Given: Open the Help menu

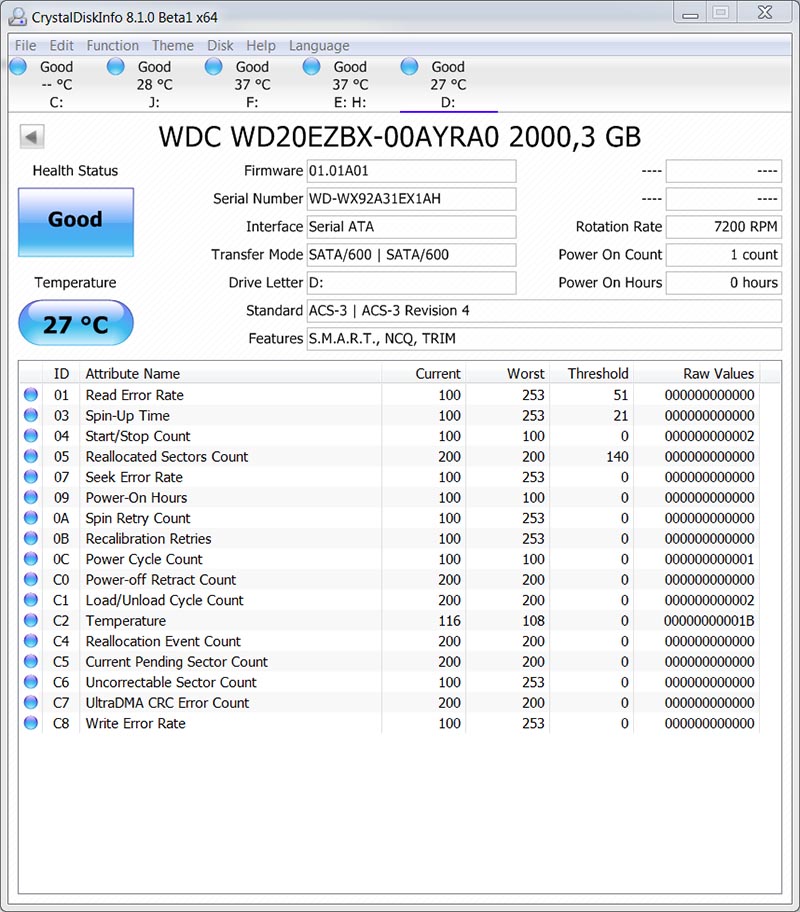Looking at the screenshot, I should 261,45.
